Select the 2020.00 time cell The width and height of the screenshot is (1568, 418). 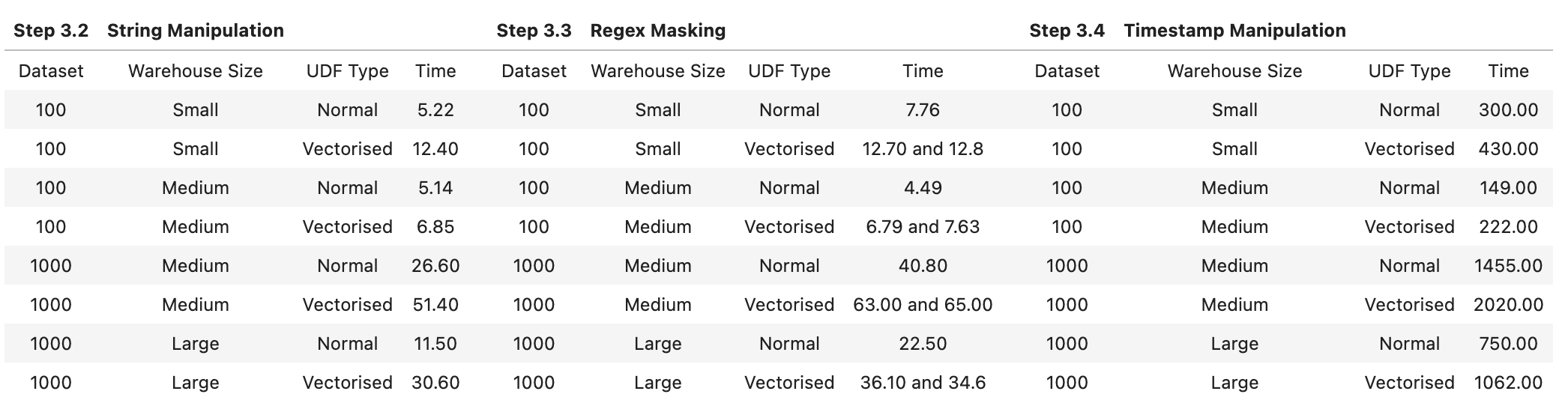1508,305
